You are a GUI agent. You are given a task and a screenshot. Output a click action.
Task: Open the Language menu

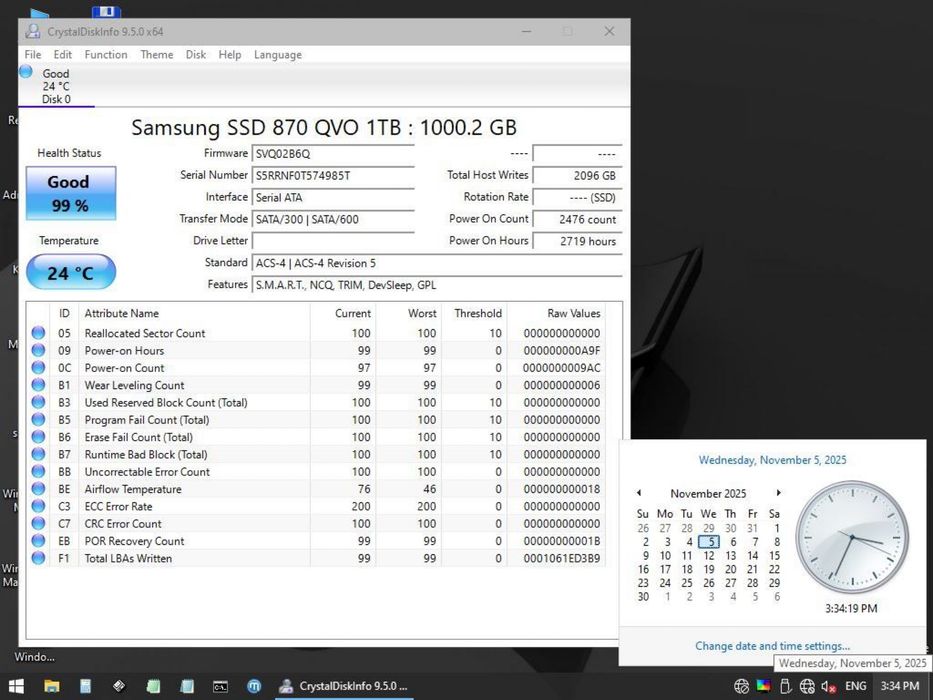(x=277, y=54)
